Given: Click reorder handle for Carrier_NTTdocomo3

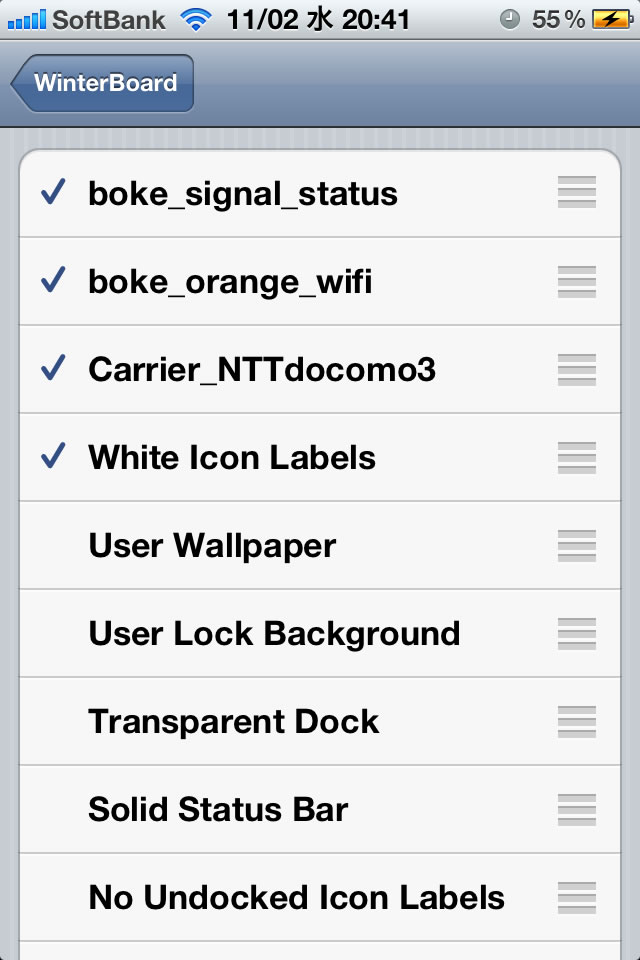Looking at the screenshot, I should coord(576,370).
